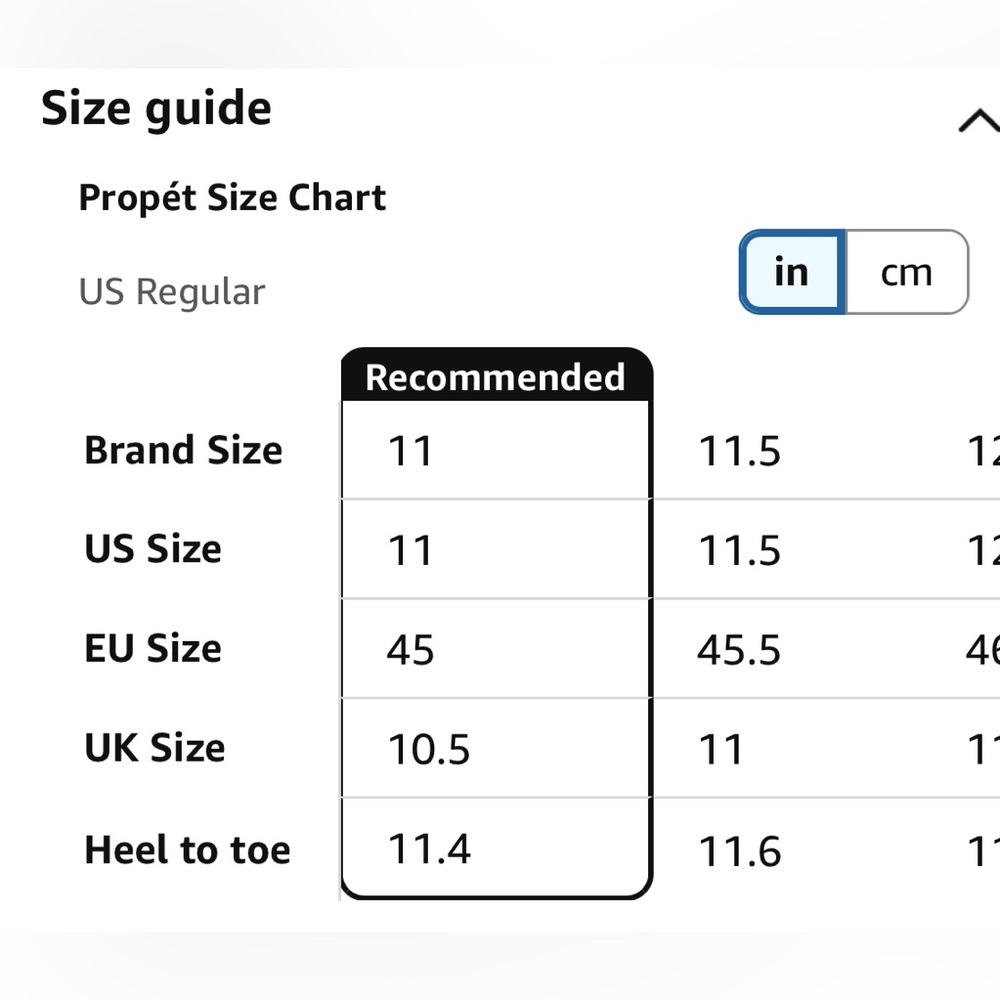Click the Heel to toe row label
1000x1000 pixels.
188,849
